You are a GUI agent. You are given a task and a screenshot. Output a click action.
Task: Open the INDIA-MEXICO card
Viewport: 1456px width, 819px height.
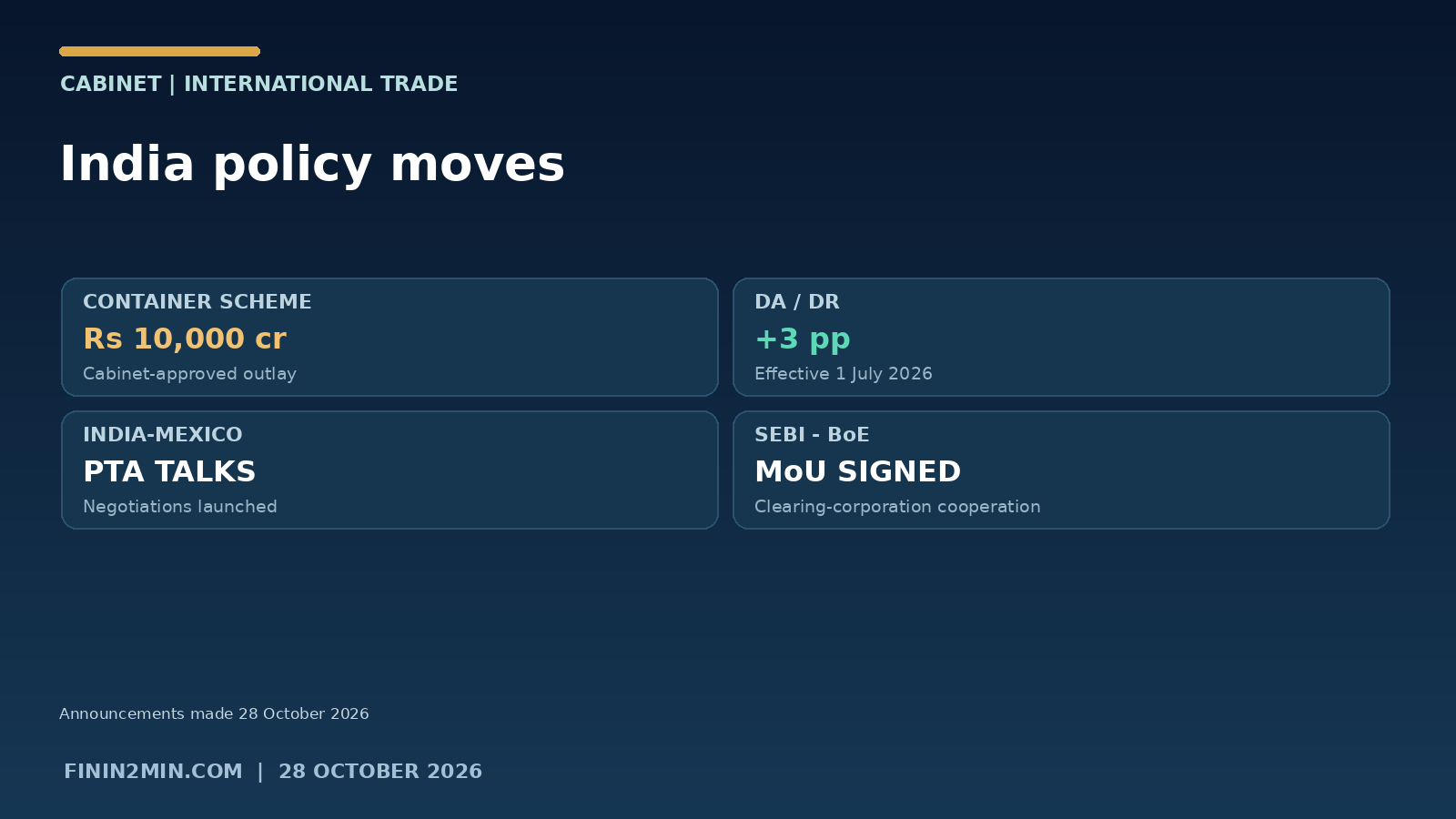pos(389,470)
